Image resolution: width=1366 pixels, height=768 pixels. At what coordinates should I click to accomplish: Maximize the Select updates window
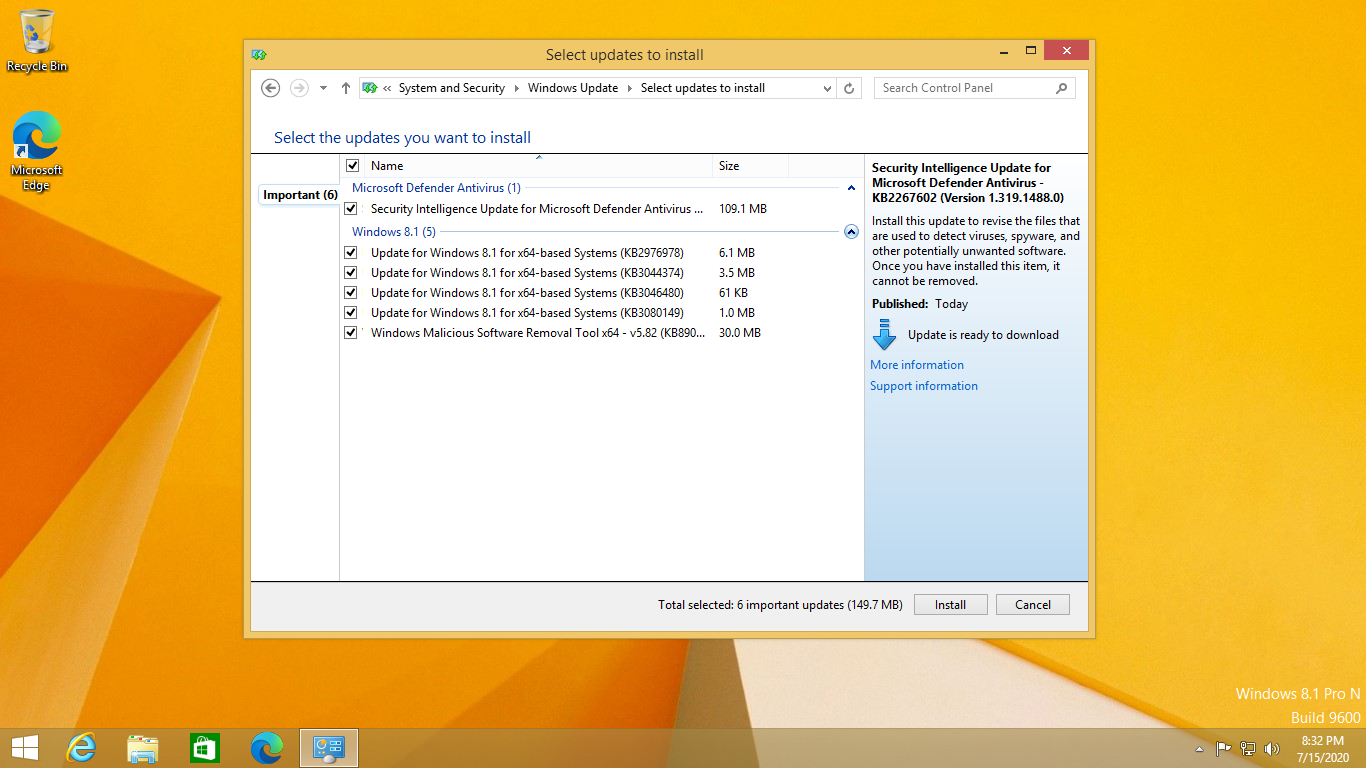[x=1031, y=50]
